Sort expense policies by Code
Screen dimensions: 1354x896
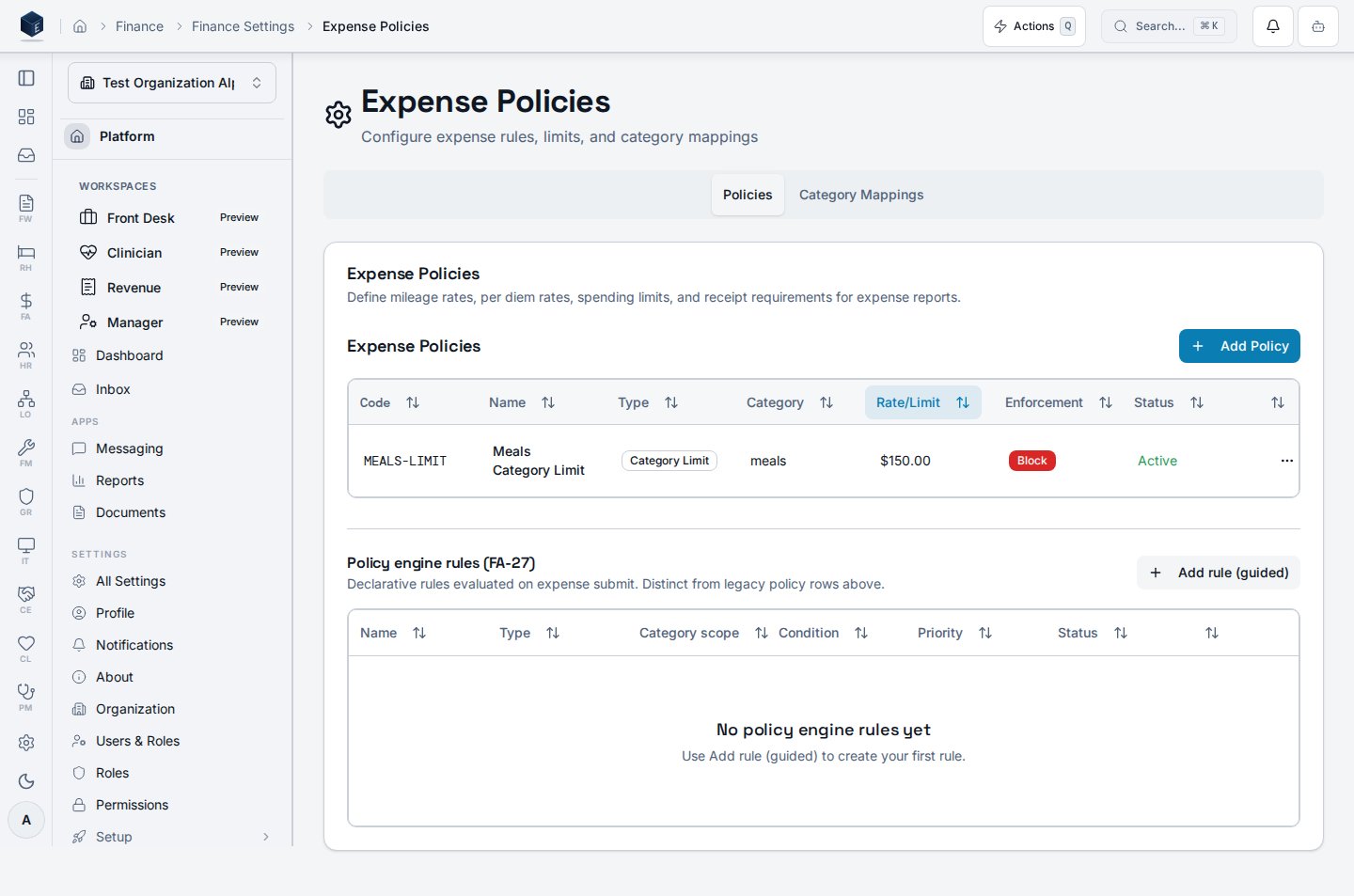click(x=389, y=402)
